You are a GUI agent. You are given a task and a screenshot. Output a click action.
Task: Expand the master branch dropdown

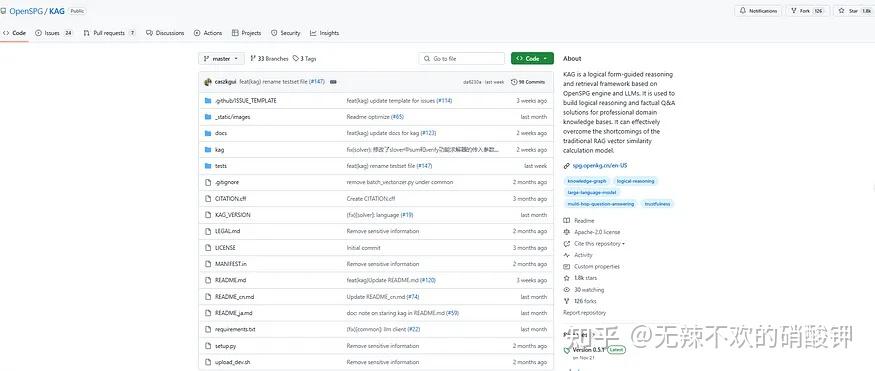tap(221, 59)
